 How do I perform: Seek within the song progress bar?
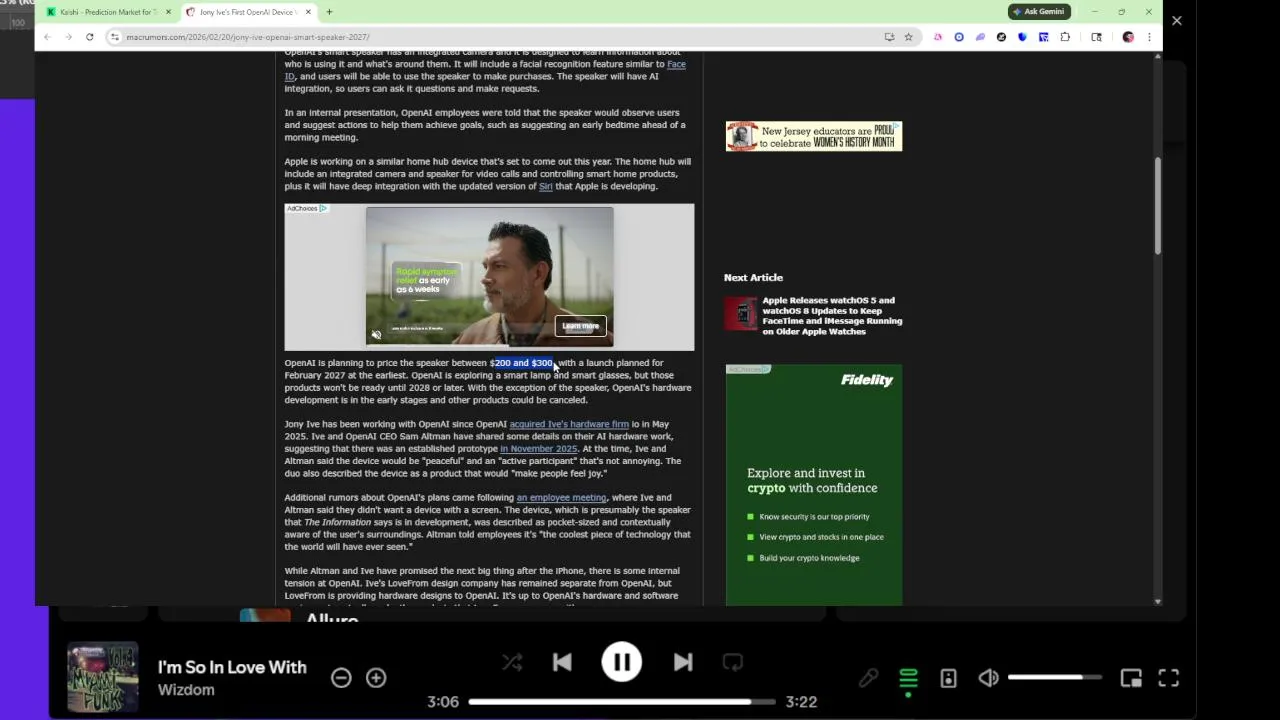621,702
